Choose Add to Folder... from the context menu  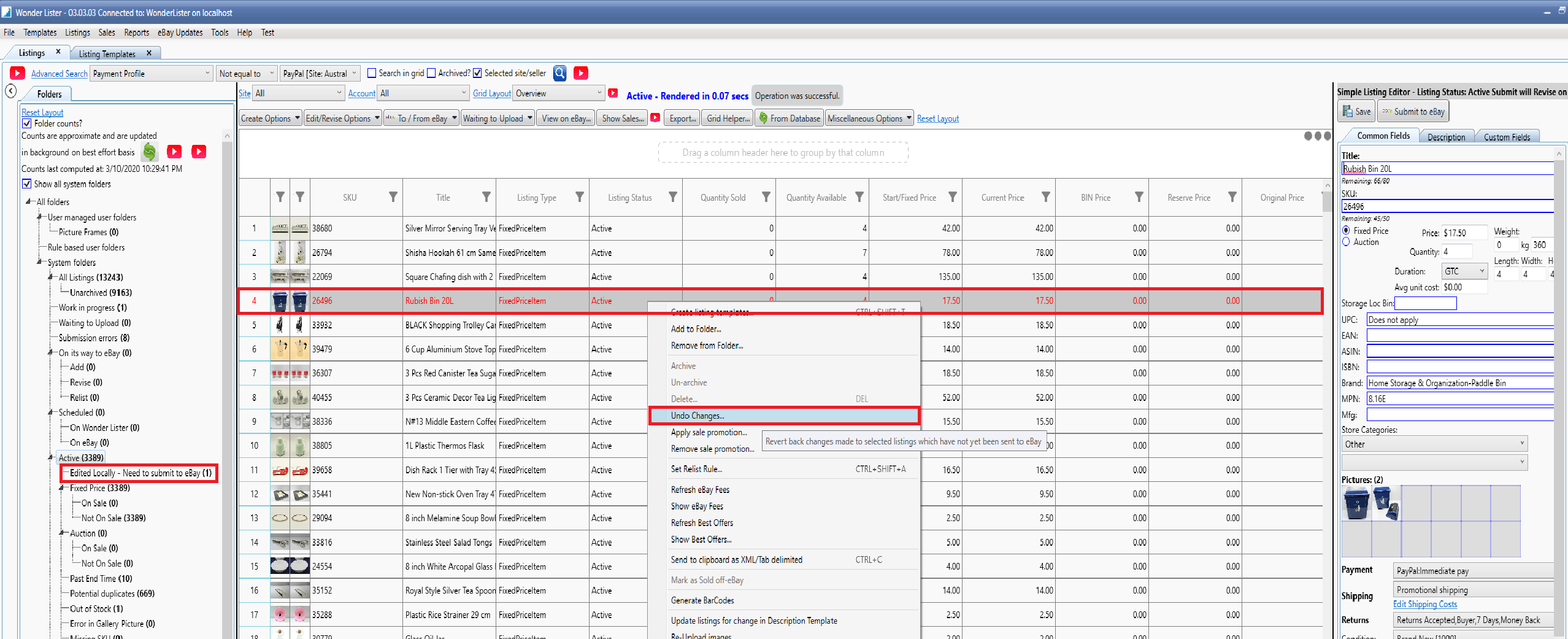(784, 329)
